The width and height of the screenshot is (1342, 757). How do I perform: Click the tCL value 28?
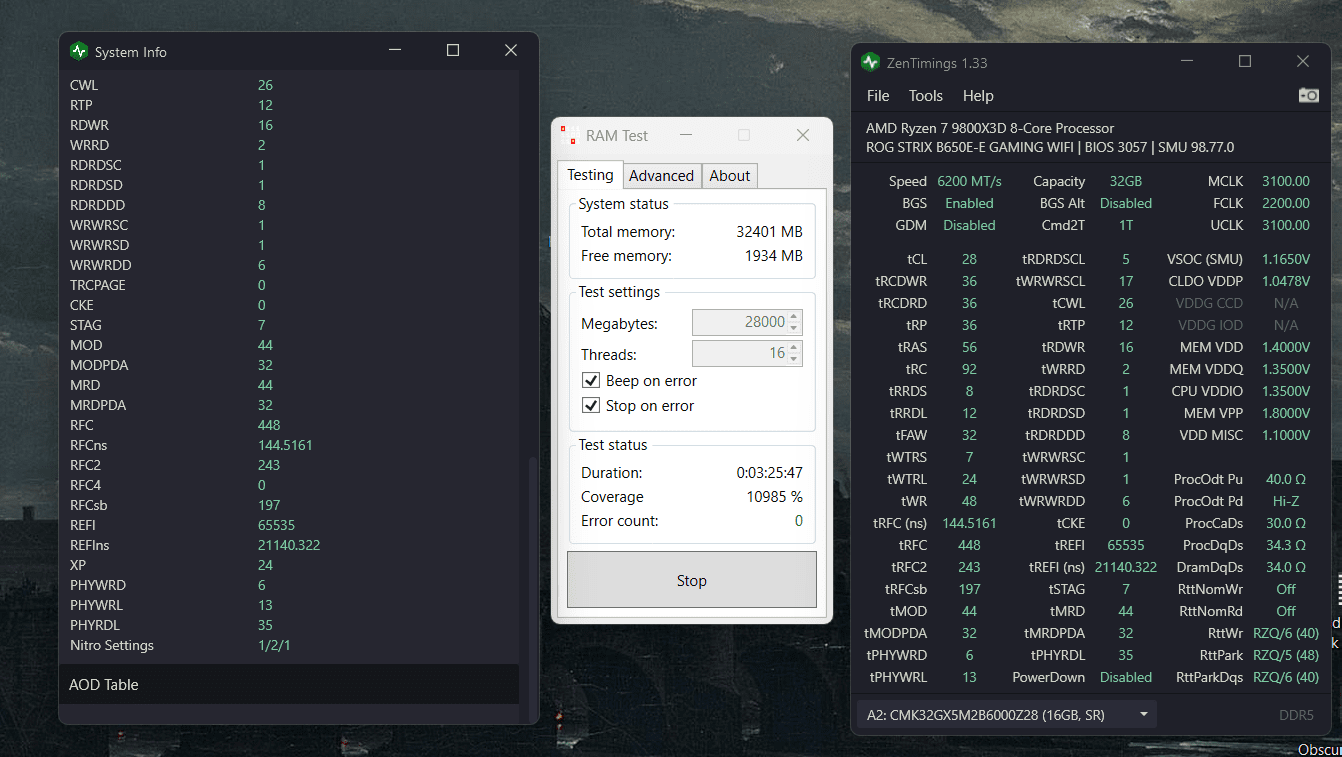click(x=969, y=259)
